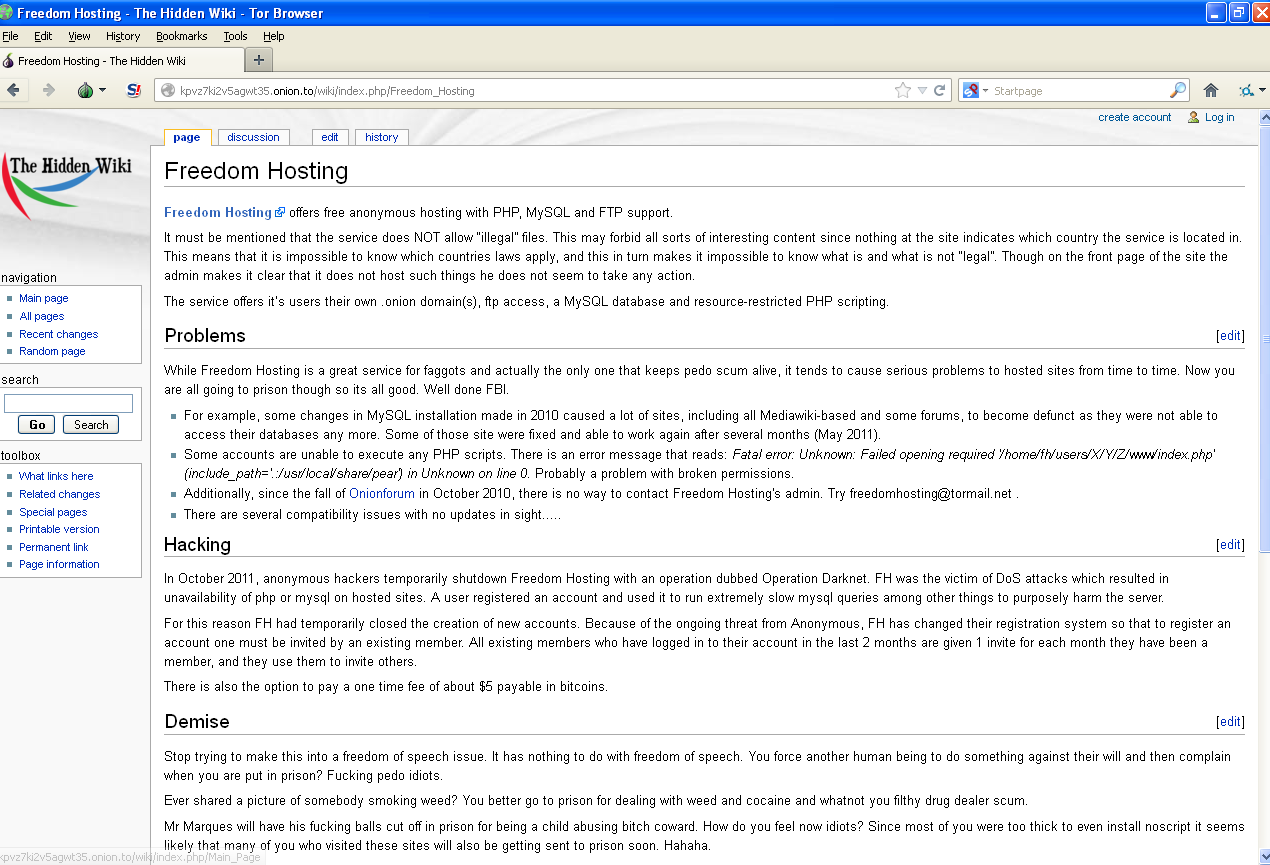Go to 'Main page' in navigation
Screen dimensions: 1270x865
(44, 298)
